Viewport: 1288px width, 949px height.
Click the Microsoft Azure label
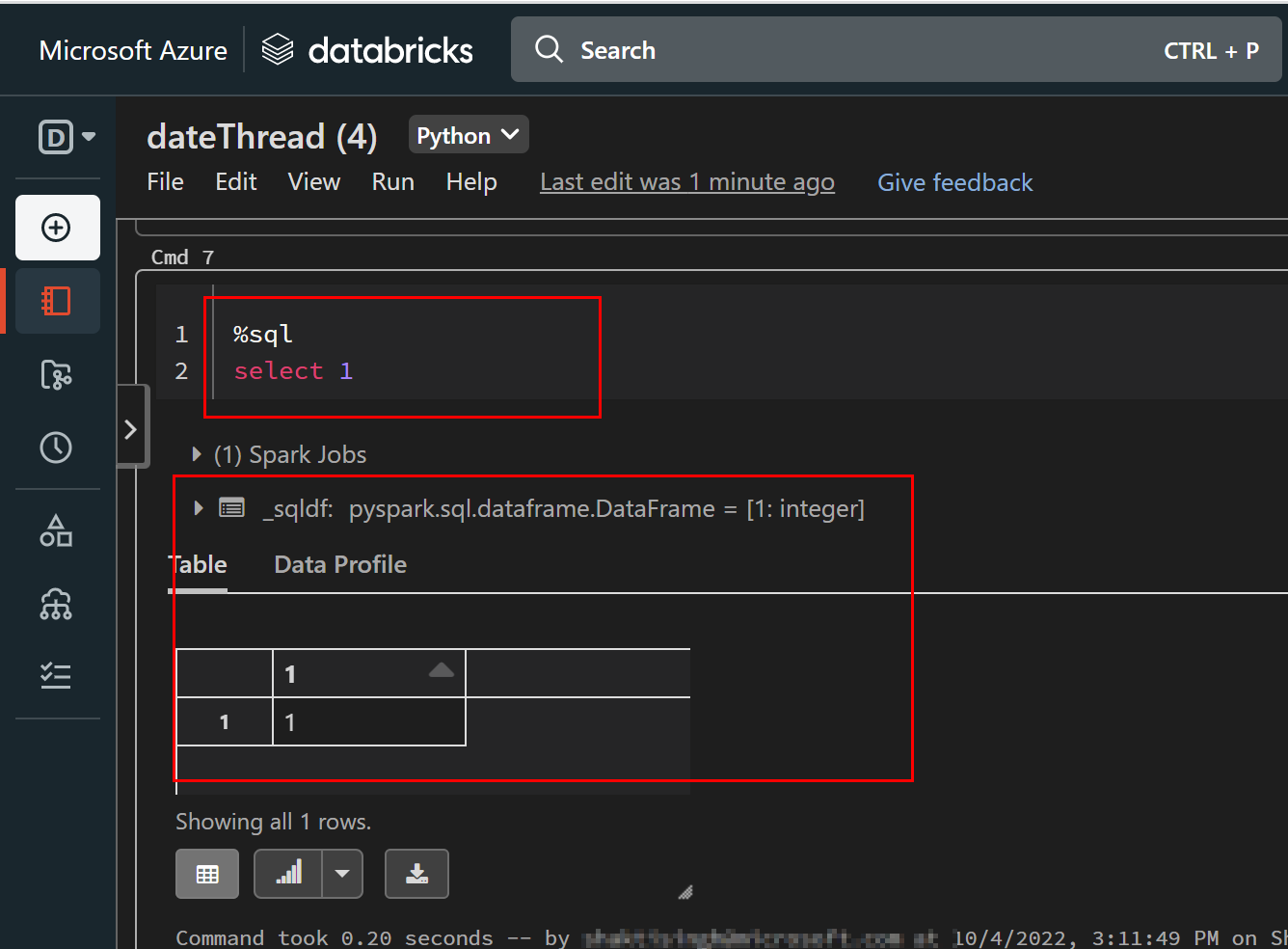click(133, 50)
